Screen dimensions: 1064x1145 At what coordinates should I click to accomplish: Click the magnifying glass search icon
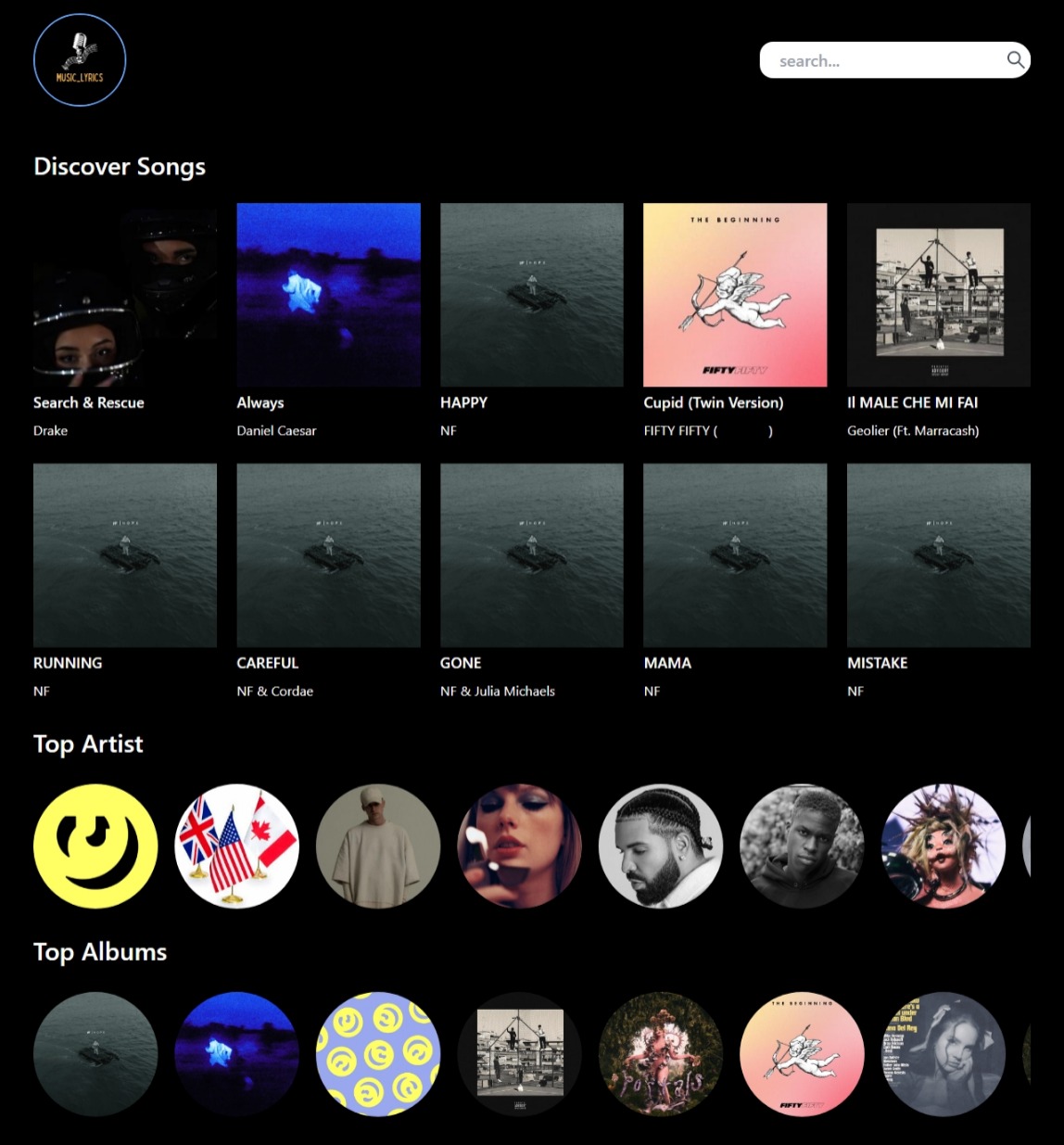pyautogui.click(x=1015, y=60)
